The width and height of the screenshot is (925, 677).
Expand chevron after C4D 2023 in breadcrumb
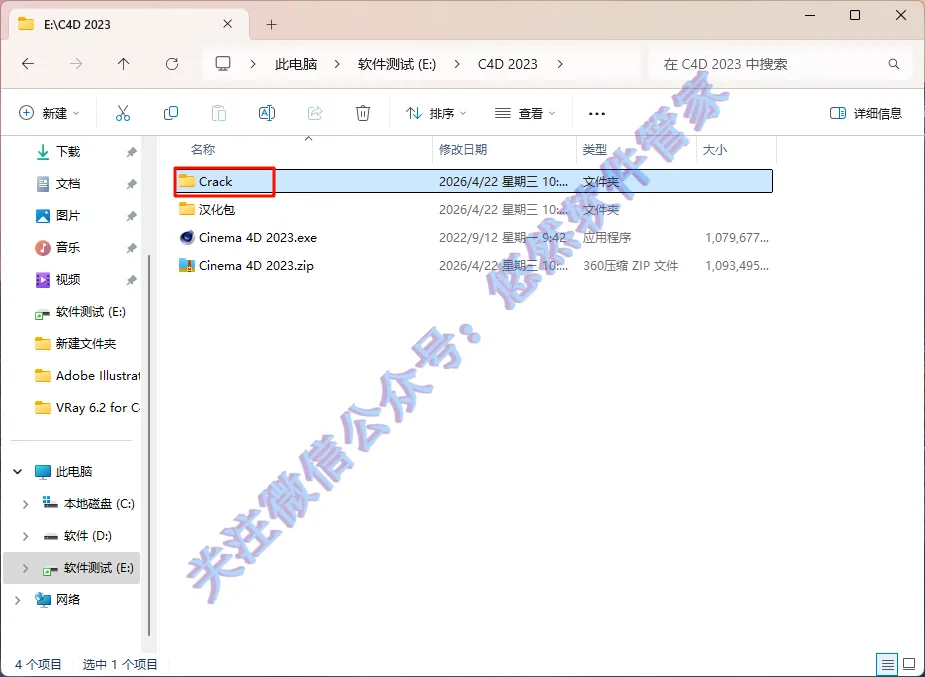[560, 64]
